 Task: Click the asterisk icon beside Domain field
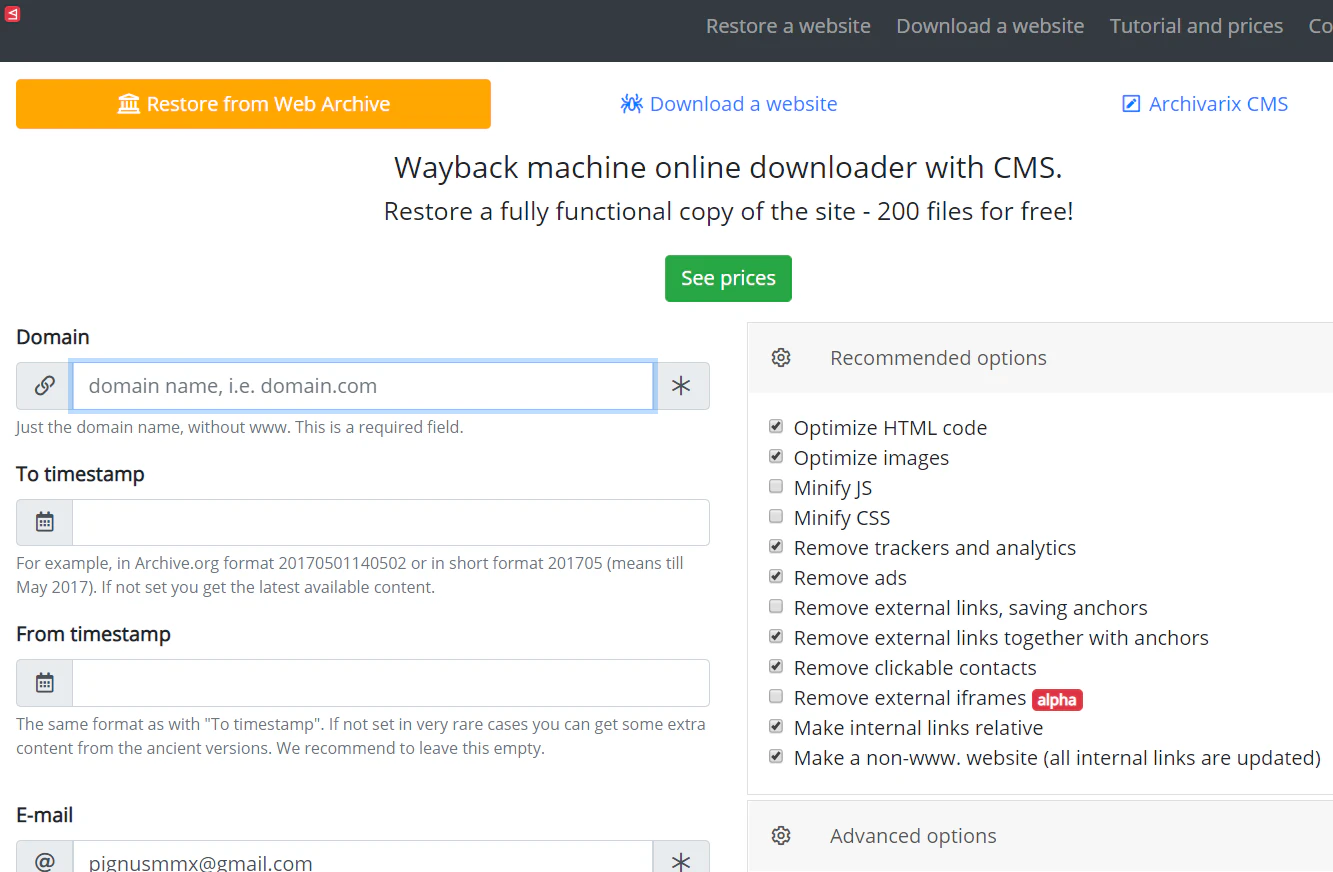click(681, 386)
